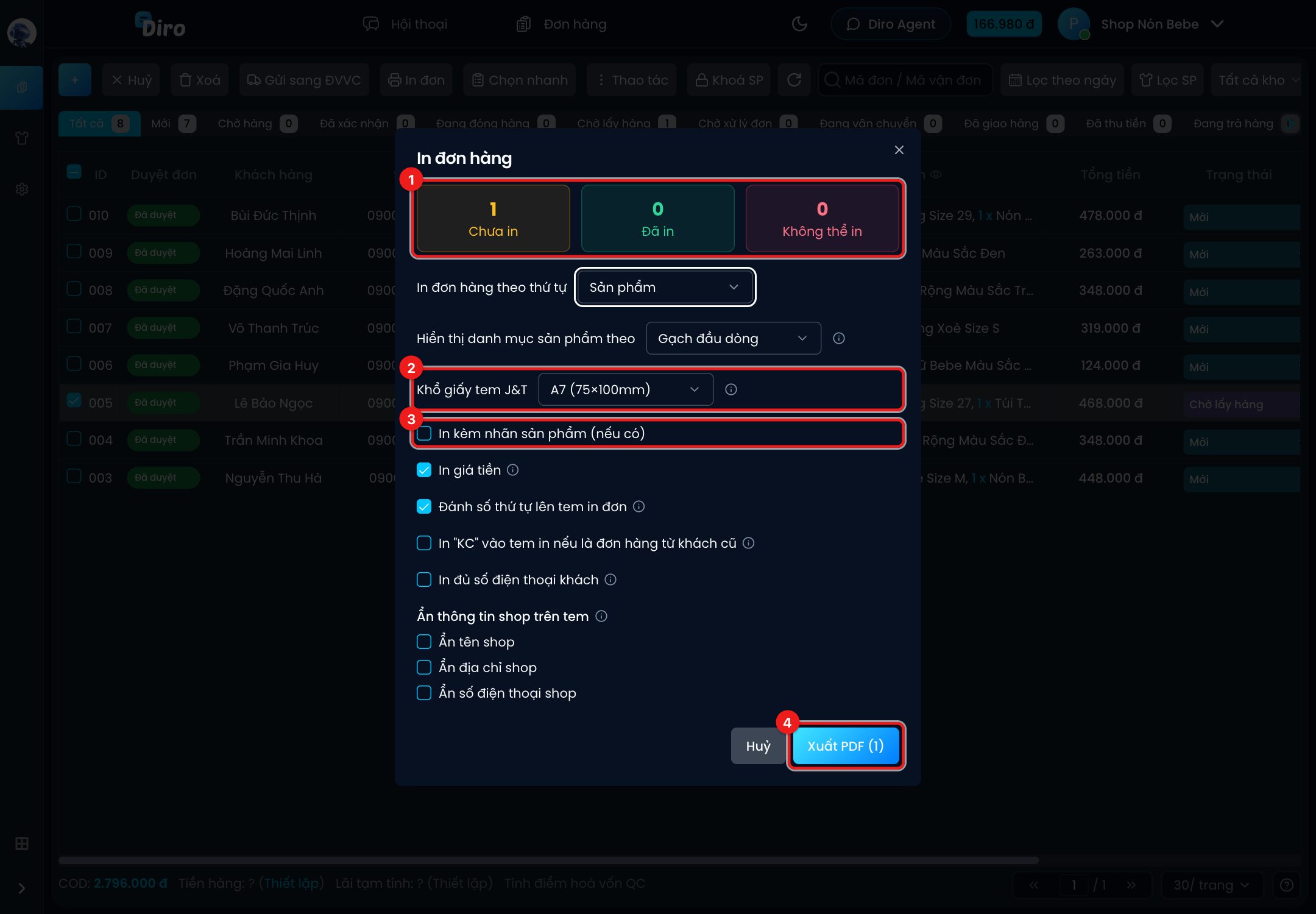Switch to the Hội thoại menu
The width and height of the screenshot is (1316, 914).
(406, 24)
